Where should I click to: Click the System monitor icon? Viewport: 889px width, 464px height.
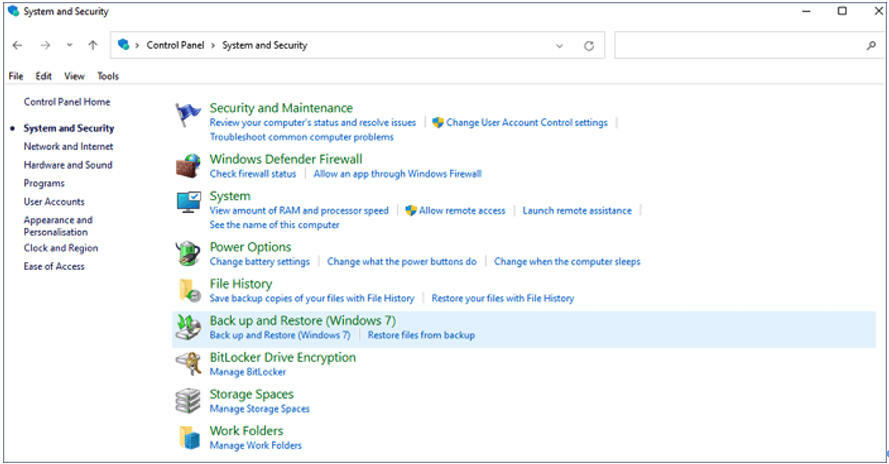(188, 202)
